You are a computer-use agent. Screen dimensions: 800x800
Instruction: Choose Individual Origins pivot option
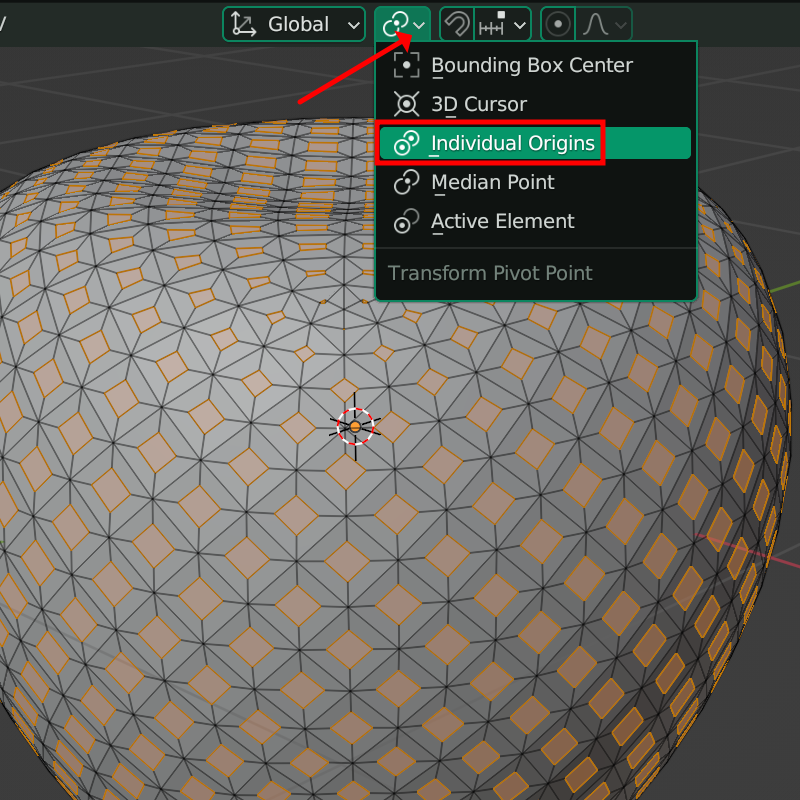535,143
